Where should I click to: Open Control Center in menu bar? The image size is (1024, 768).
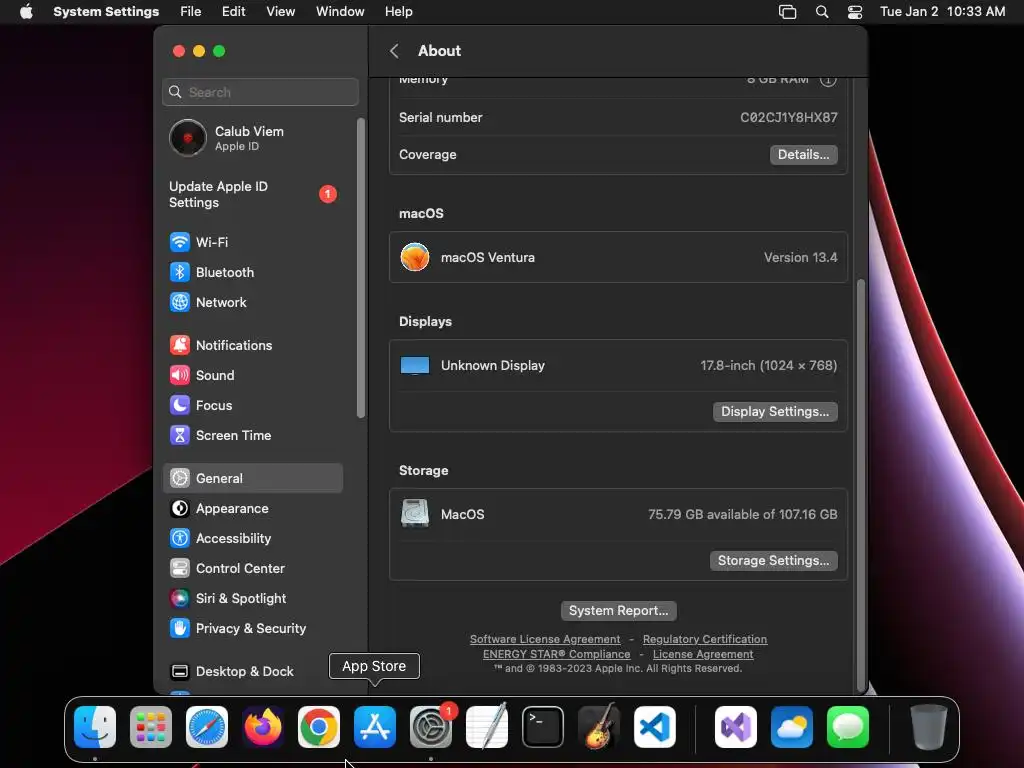855,12
